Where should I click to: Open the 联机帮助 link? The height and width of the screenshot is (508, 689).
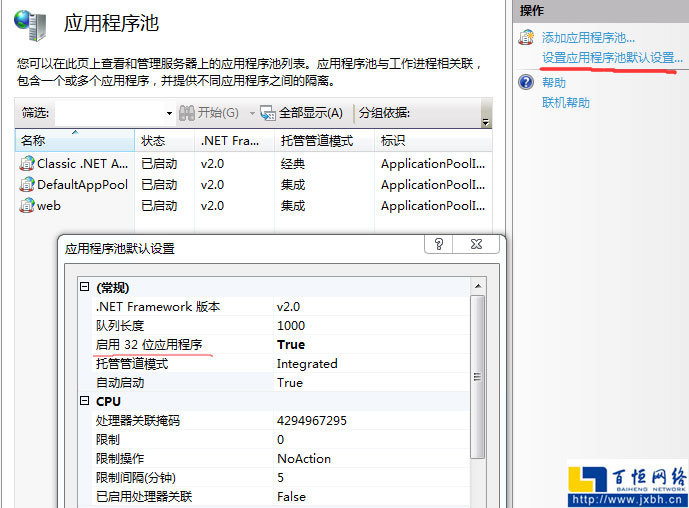[566, 102]
